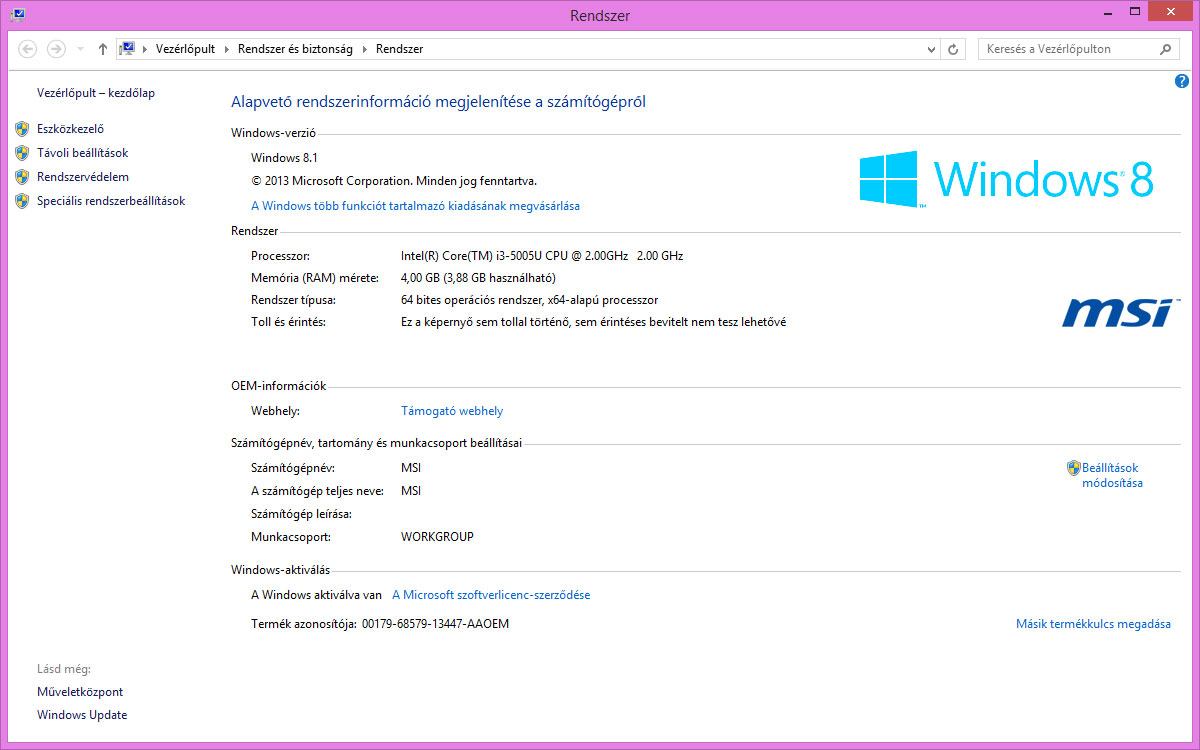Click the blue help question mark icon

[x=1181, y=81]
